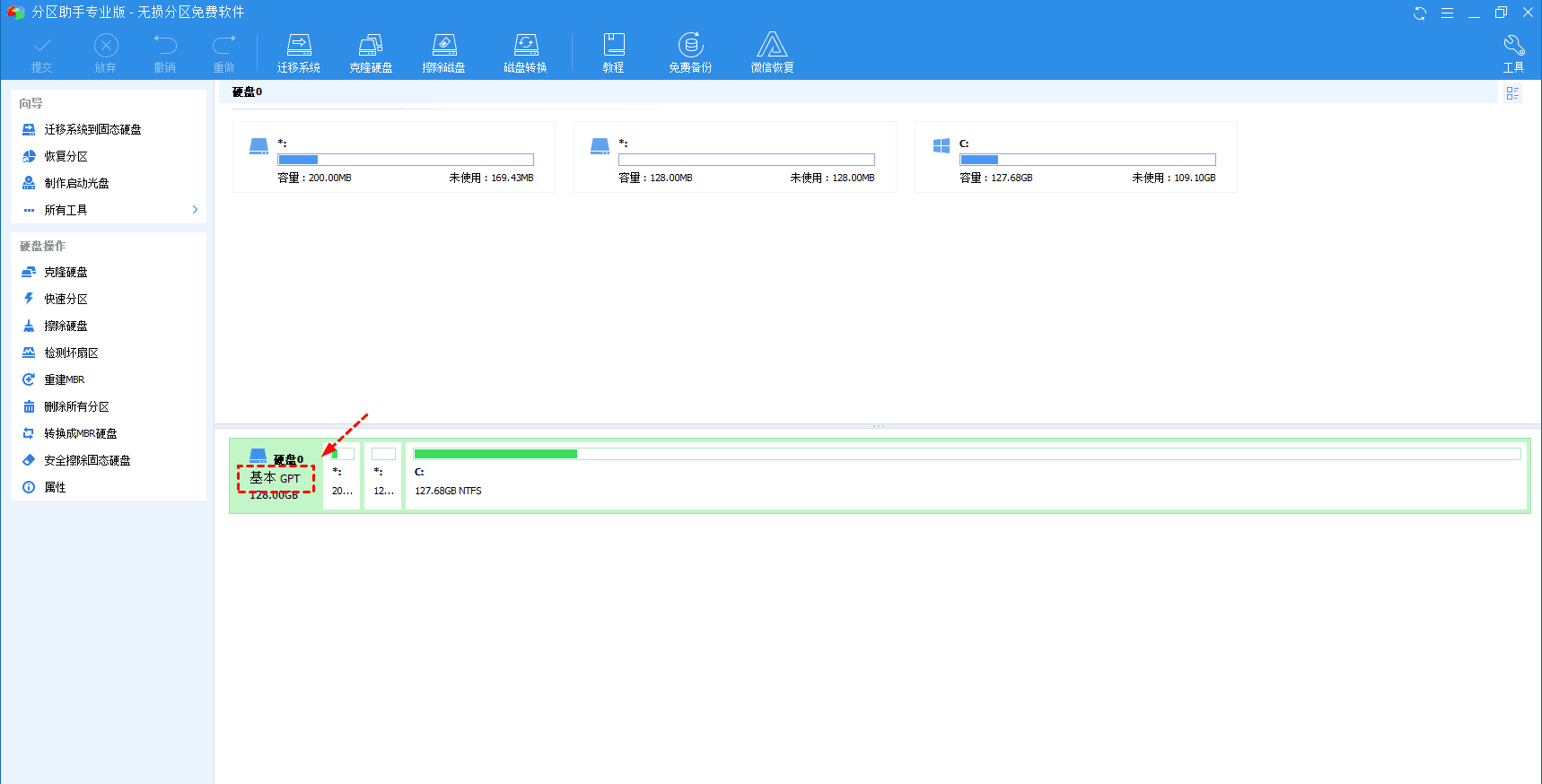Click the 撤销 (undo) toolbar icon
This screenshot has height=784, width=1542.
[x=165, y=54]
